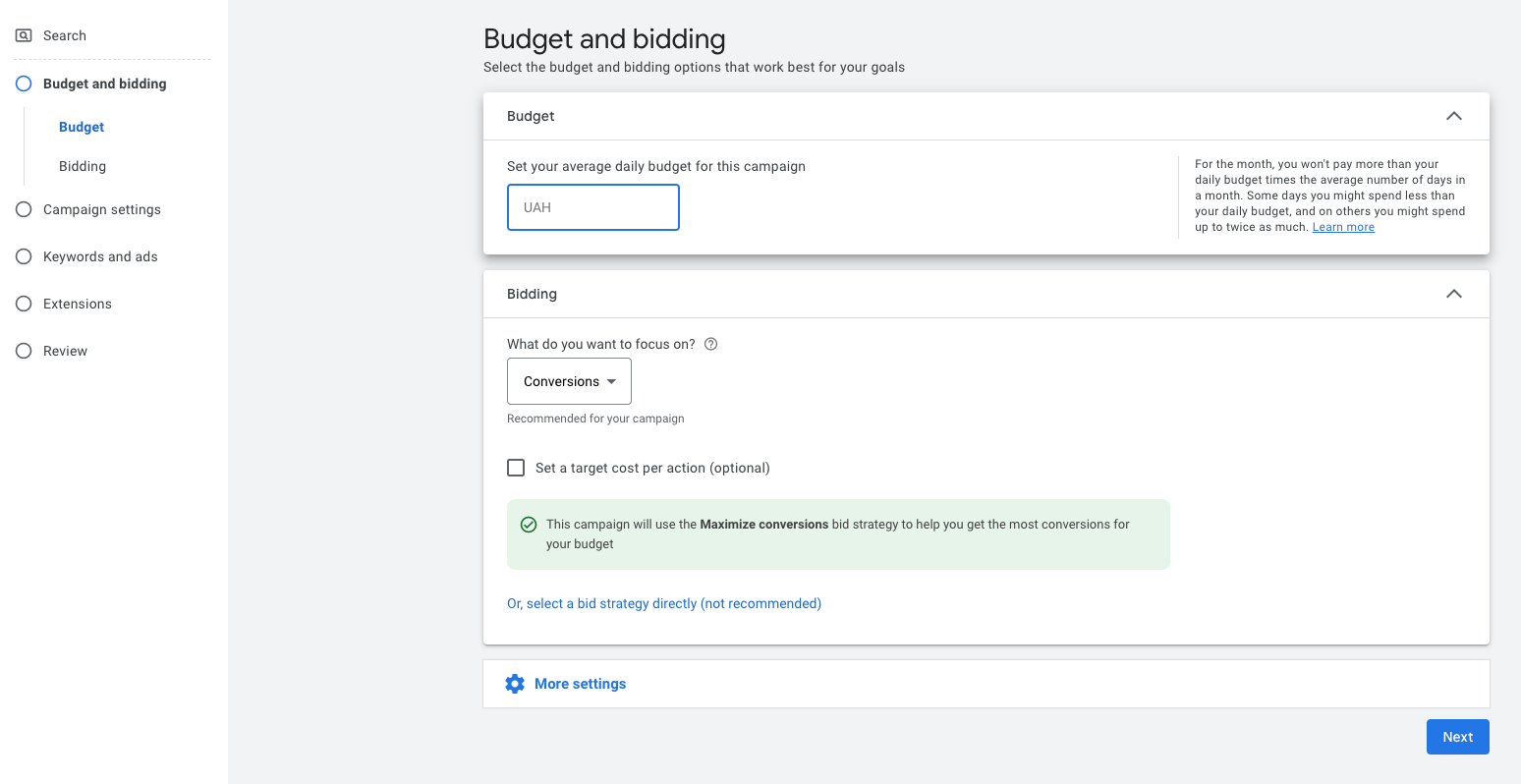Select Budget in the sidebar
The image size is (1521, 784).
(82, 127)
